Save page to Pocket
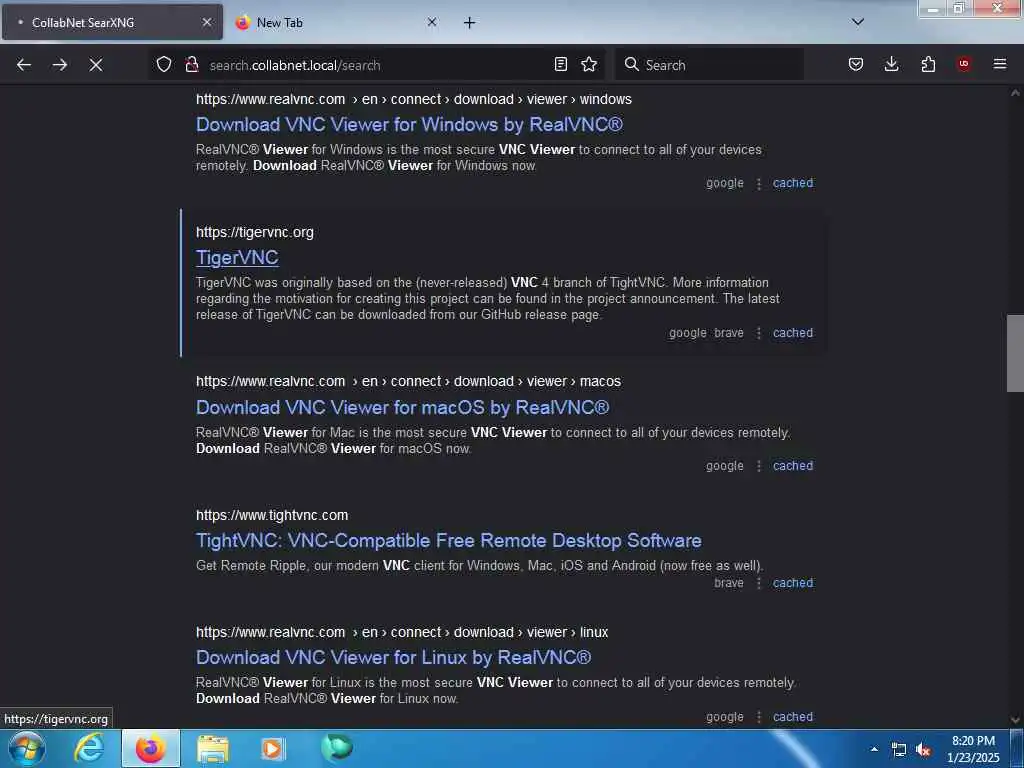 point(856,64)
